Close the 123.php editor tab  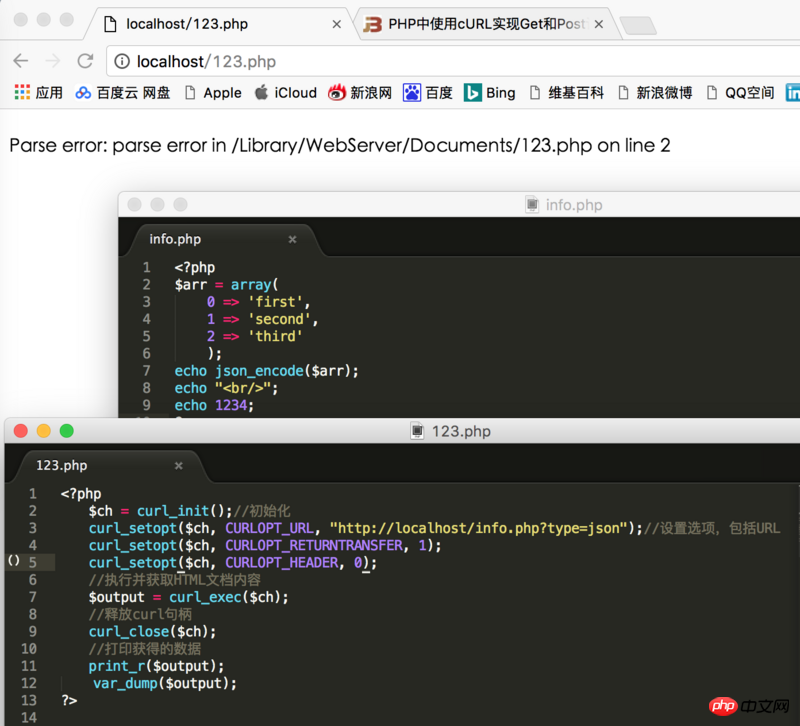point(179,466)
